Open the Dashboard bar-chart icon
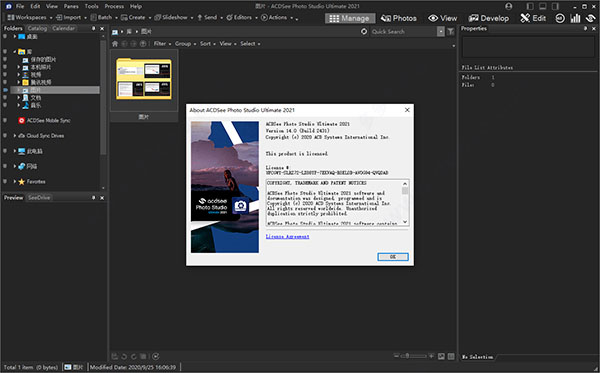Screen dimensions: 600x373 pyautogui.click(x=576, y=18)
